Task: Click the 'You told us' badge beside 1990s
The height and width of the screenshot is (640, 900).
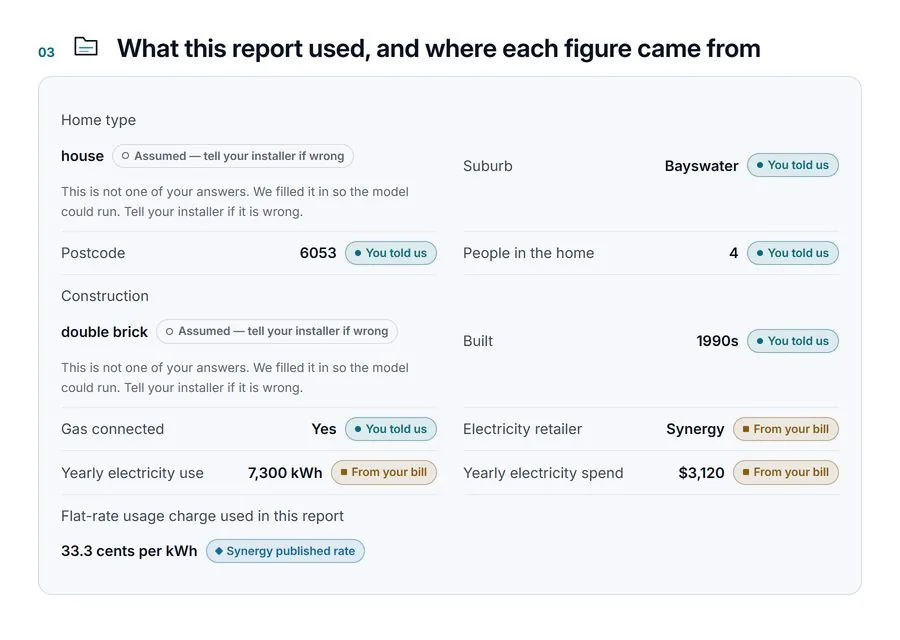Action: 793,341
